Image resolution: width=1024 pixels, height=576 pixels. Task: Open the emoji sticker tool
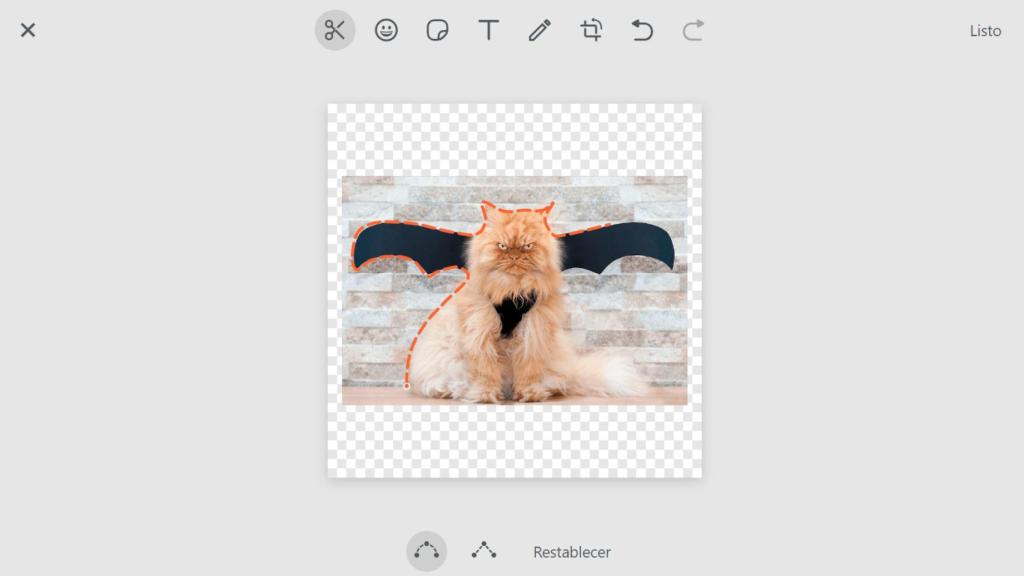(x=386, y=30)
